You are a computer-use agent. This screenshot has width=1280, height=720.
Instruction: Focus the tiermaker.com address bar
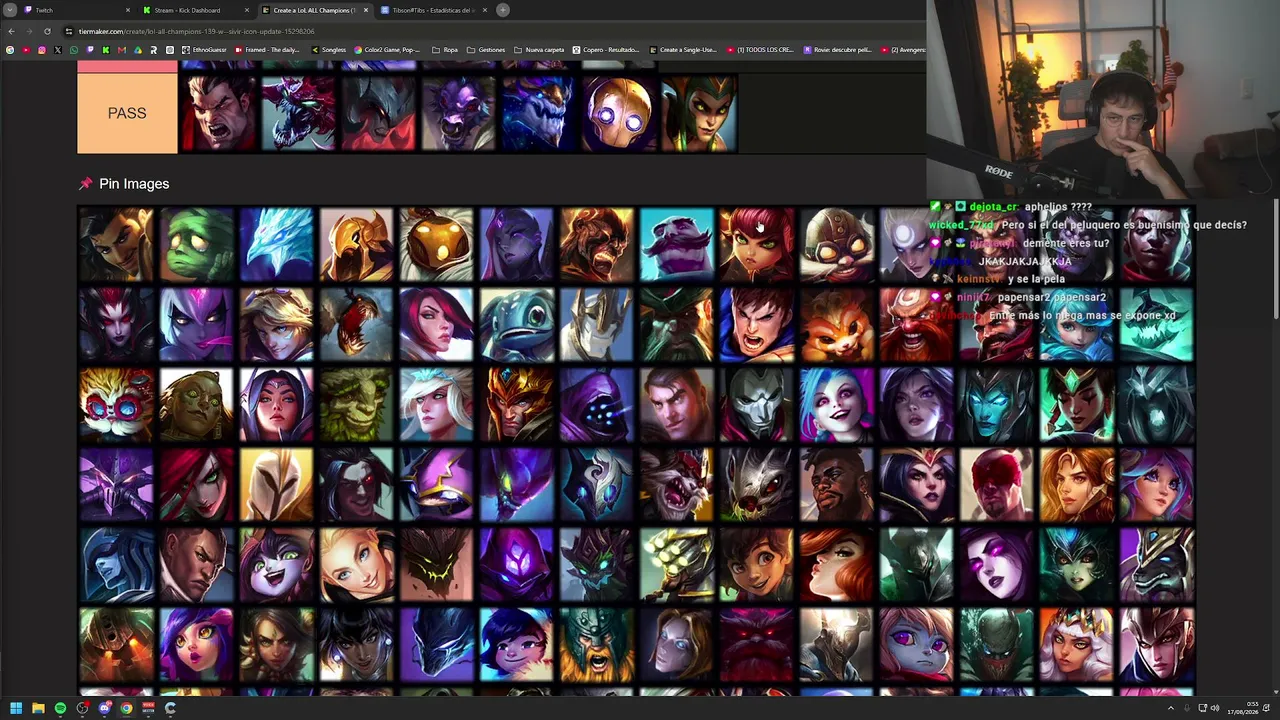pos(490,31)
